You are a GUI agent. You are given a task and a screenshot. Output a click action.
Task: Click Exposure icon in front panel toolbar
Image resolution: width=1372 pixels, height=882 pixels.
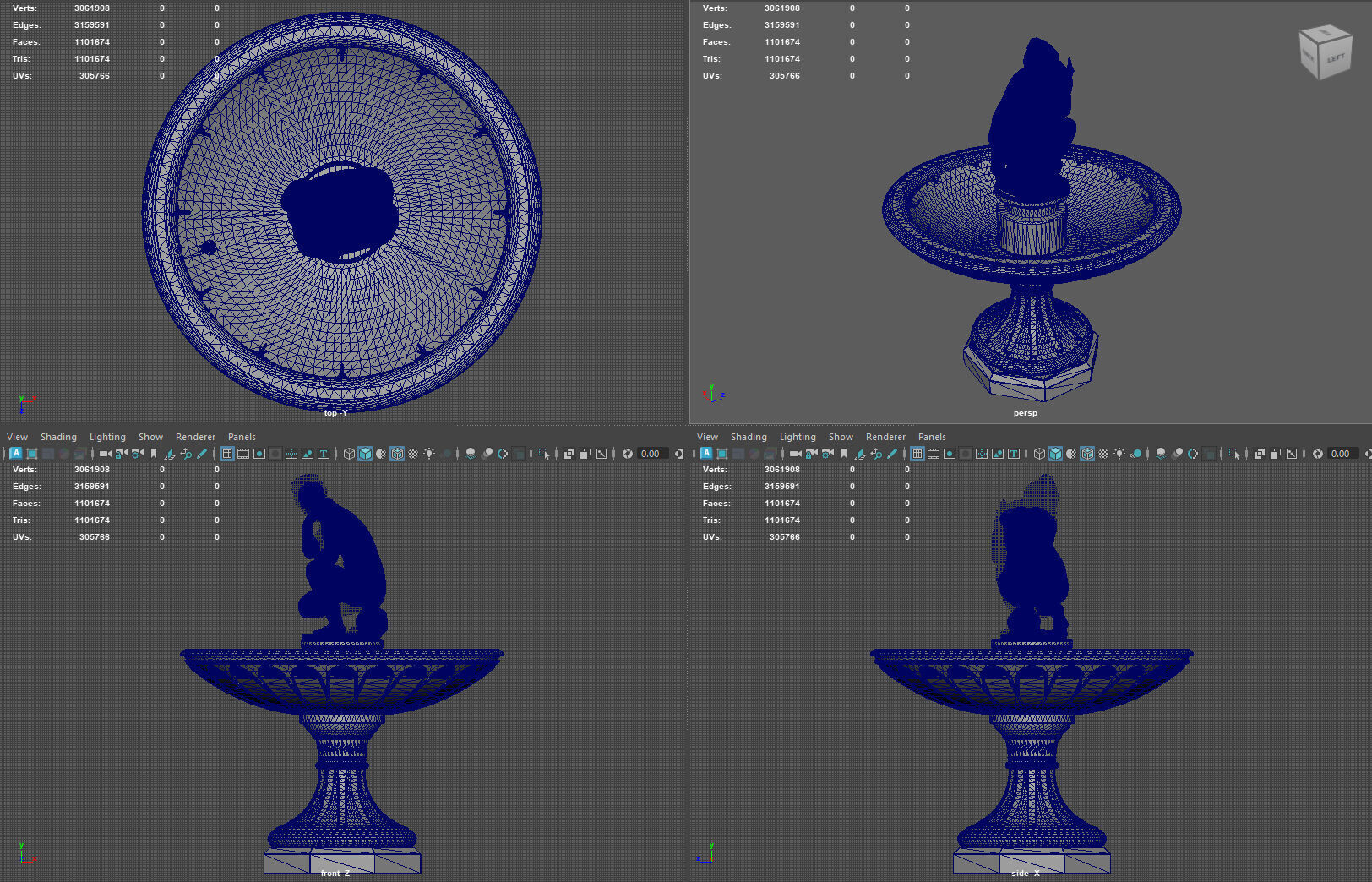(x=627, y=454)
